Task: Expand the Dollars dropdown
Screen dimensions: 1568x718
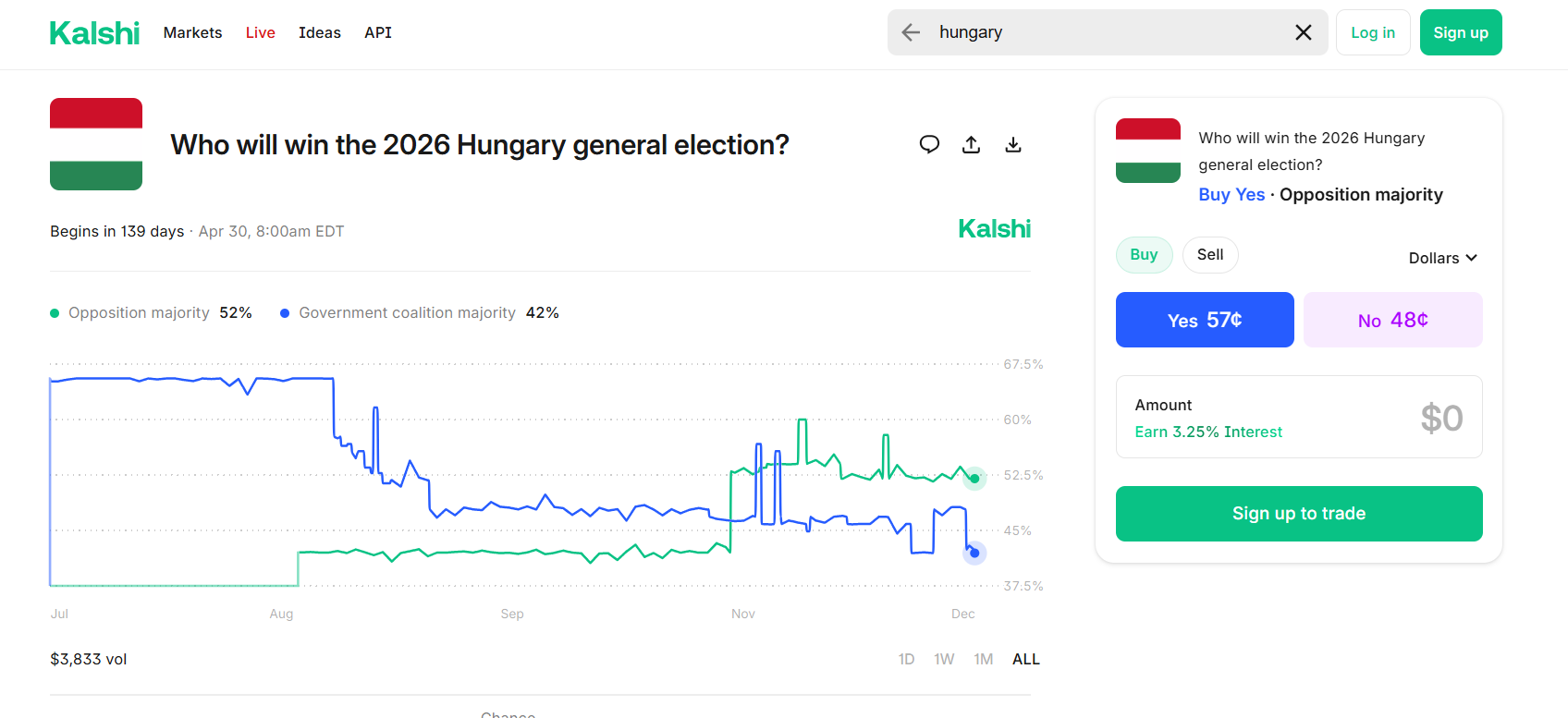Action: click(x=1442, y=258)
